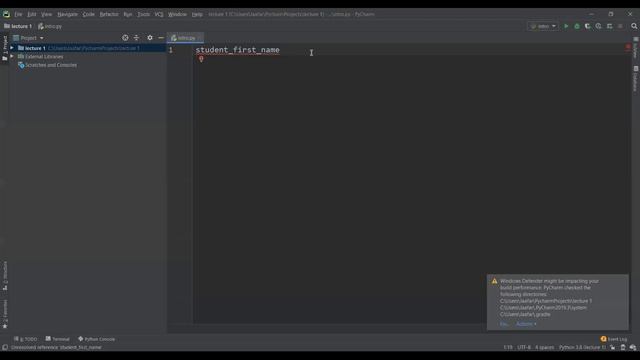
Task: Open the UTF-8 encoding selector in status bar
Action: pos(524,347)
